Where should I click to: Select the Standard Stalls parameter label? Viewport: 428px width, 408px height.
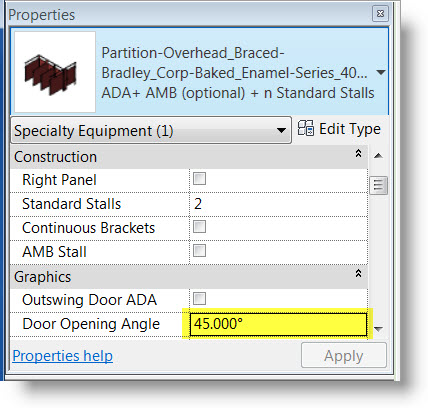point(71,204)
